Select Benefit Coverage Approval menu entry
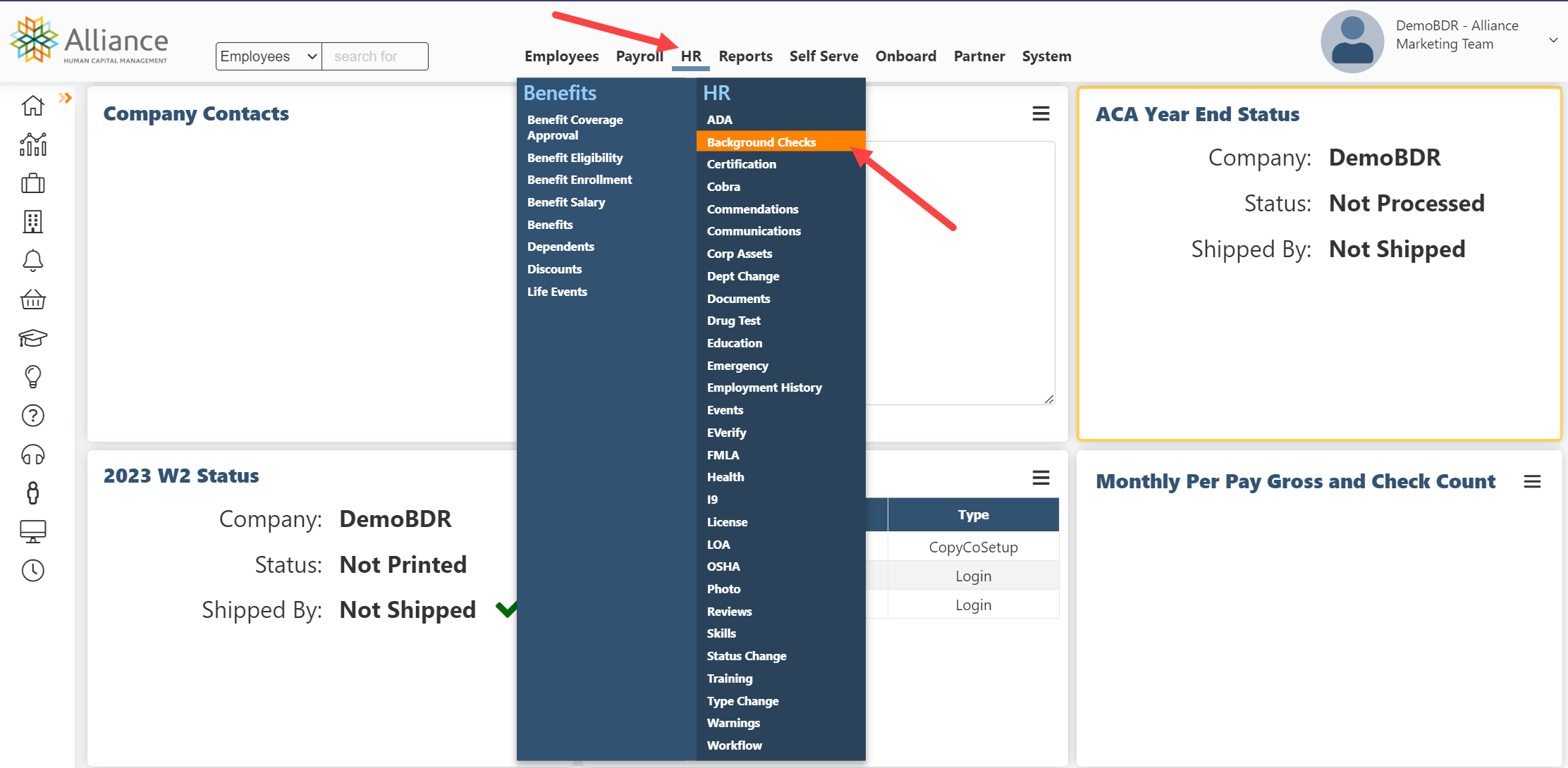The width and height of the screenshot is (1568, 768). pos(575,128)
